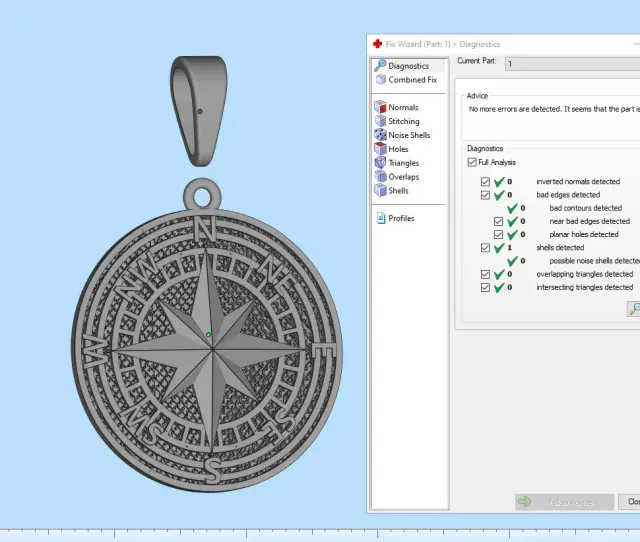
Task: Open the Shells fixing page
Action: click(398, 191)
